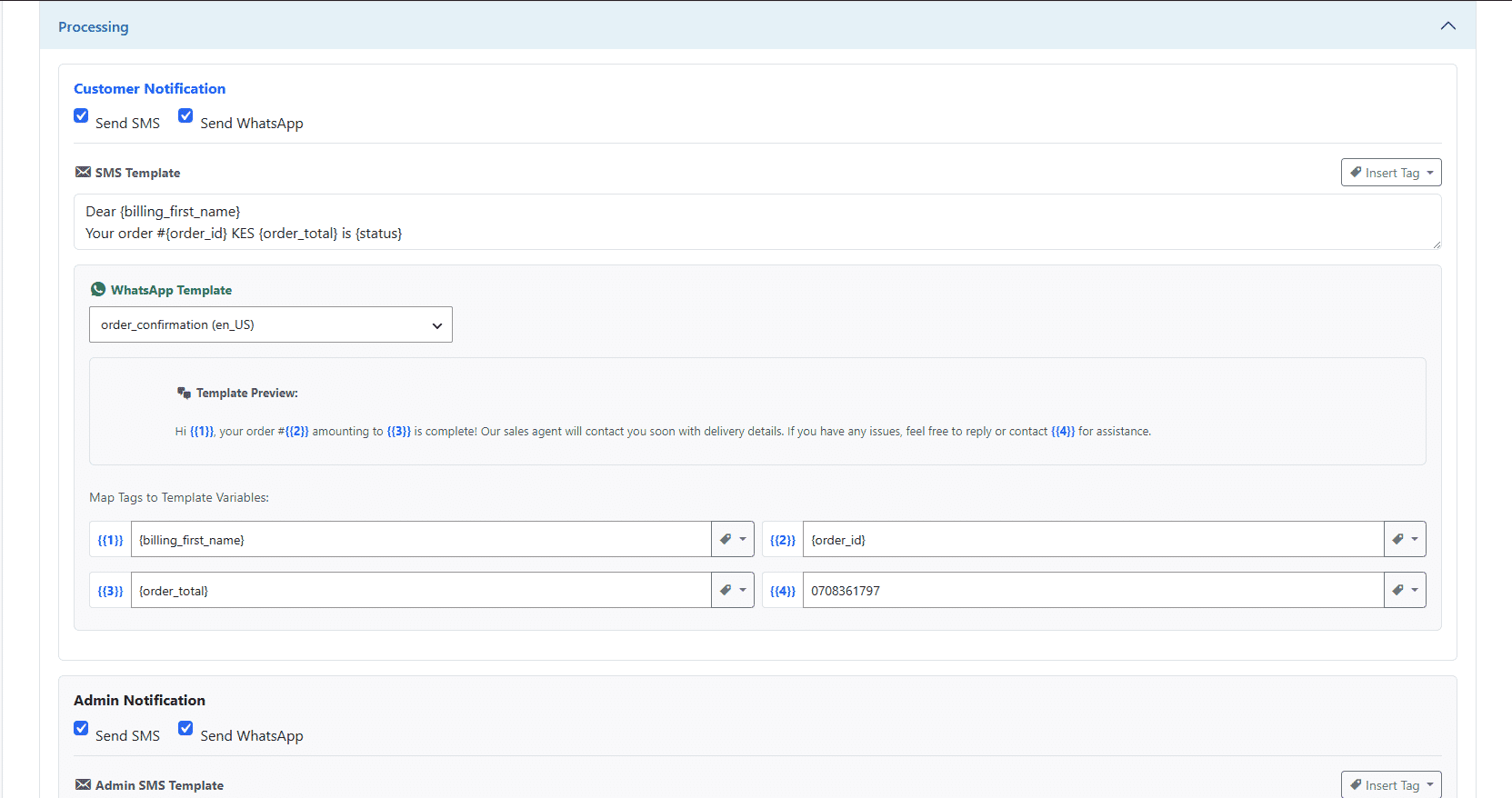Open tag picker for {{3}} variable

click(733, 590)
